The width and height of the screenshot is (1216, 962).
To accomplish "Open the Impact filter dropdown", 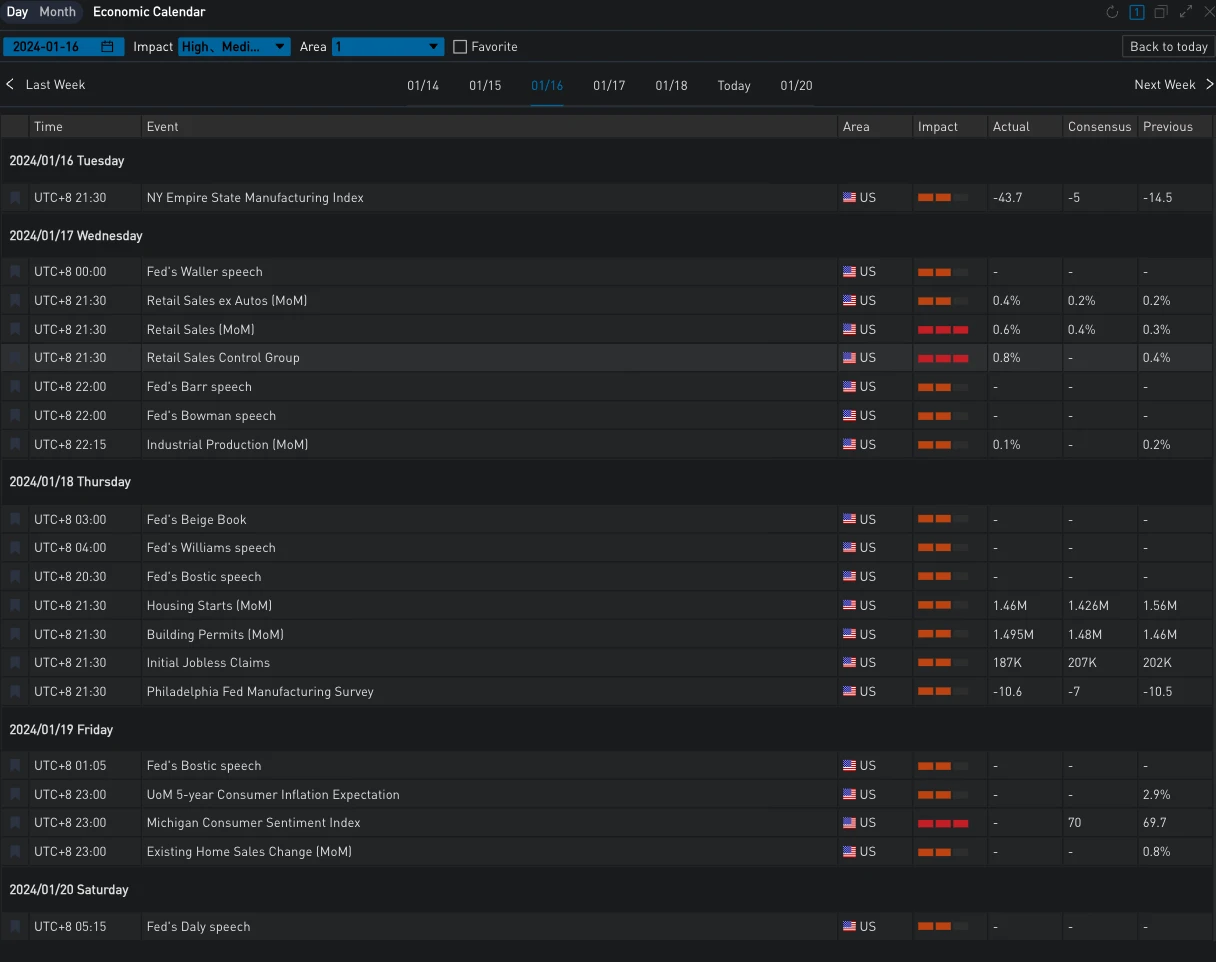I will tap(234, 47).
